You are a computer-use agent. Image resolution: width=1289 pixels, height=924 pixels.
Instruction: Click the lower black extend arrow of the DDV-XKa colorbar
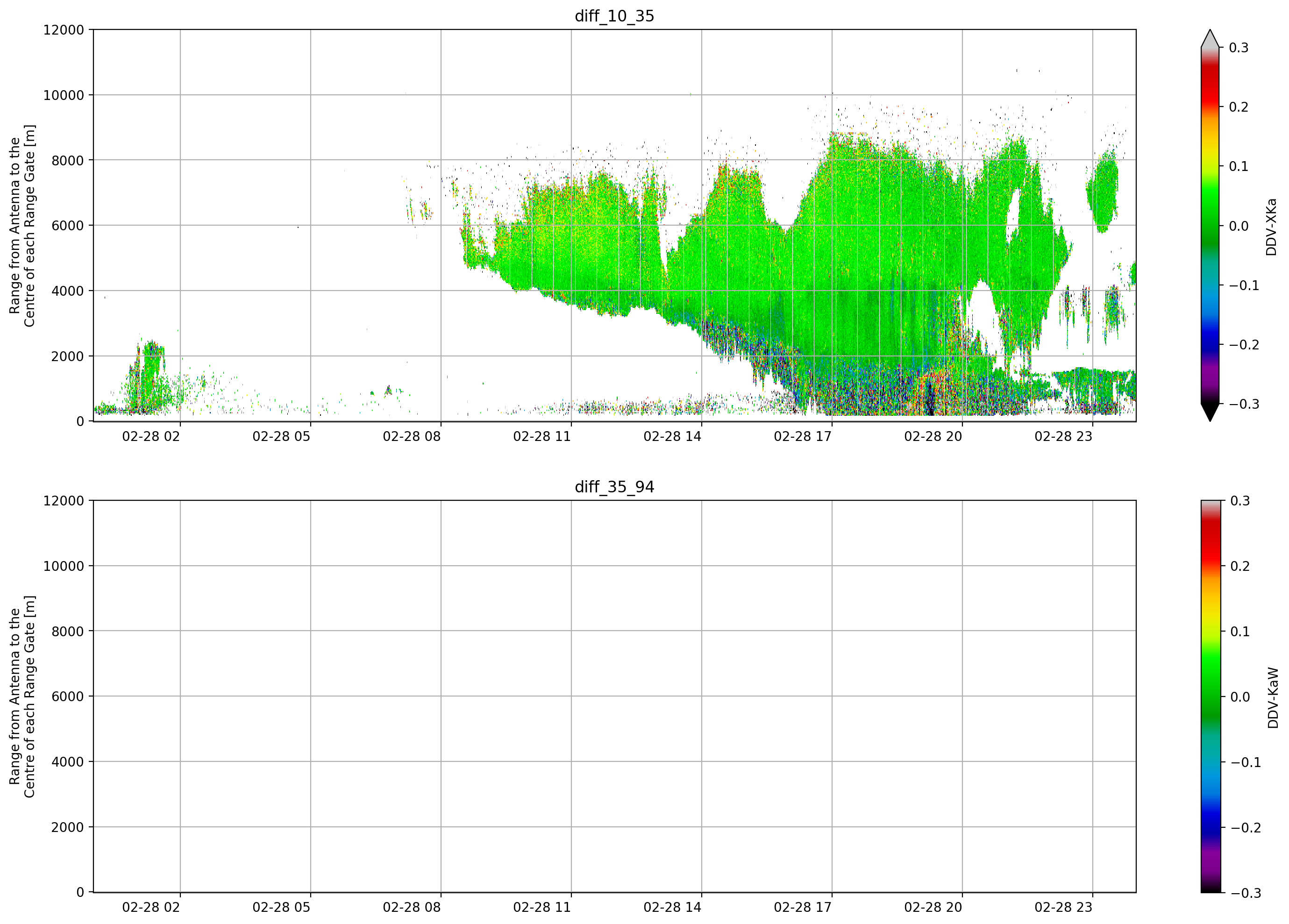click(1210, 412)
